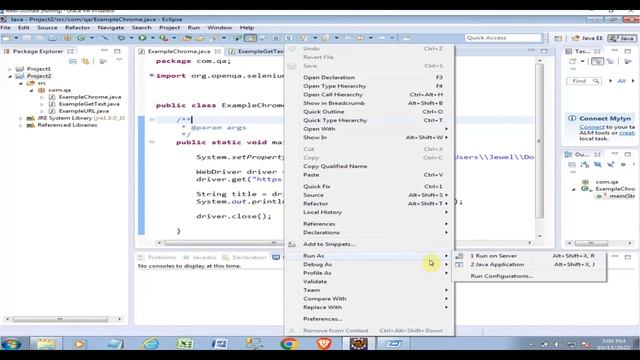Click the Print icon in the toolbar
The height and width of the screenshot is (360, 640).
53,38
